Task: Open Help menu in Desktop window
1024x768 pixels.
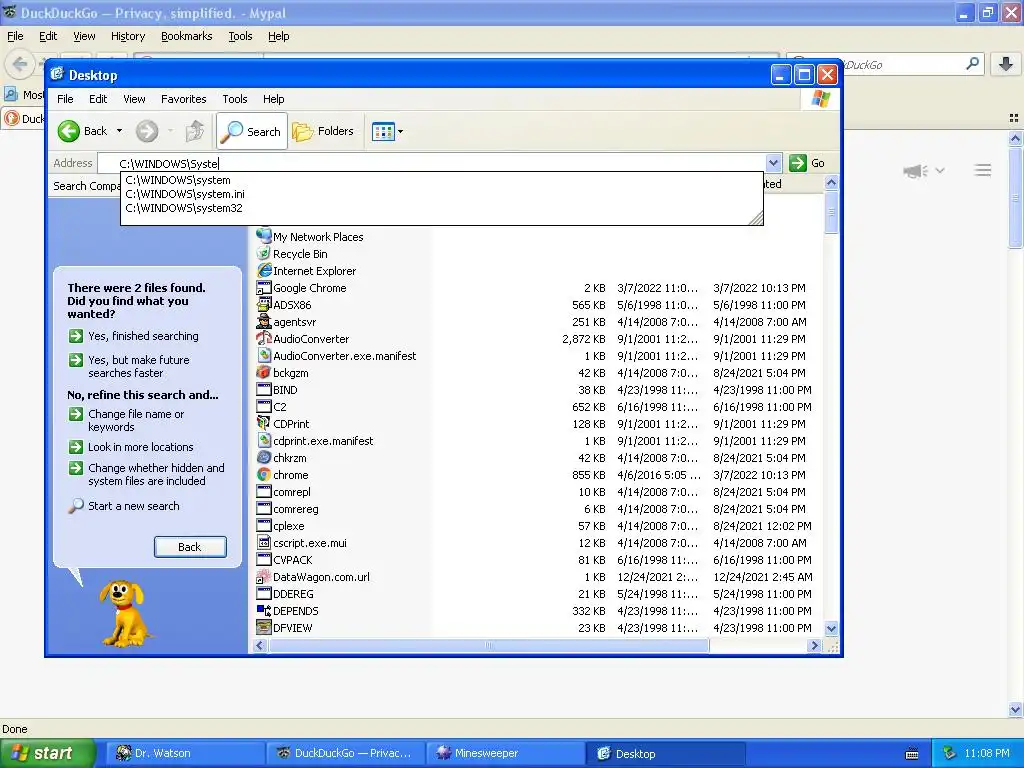Action: (274, 99)
